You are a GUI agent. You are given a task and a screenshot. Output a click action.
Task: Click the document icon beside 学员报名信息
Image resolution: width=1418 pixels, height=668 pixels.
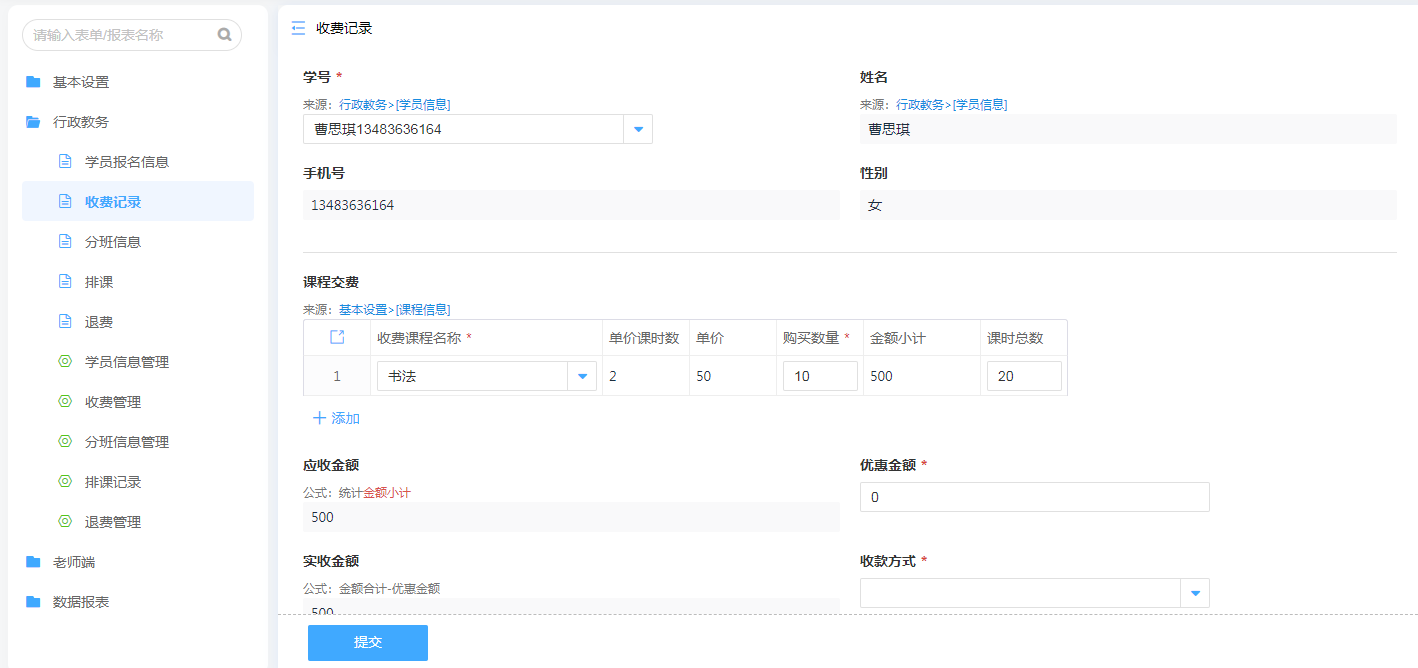tap(65, 162)
